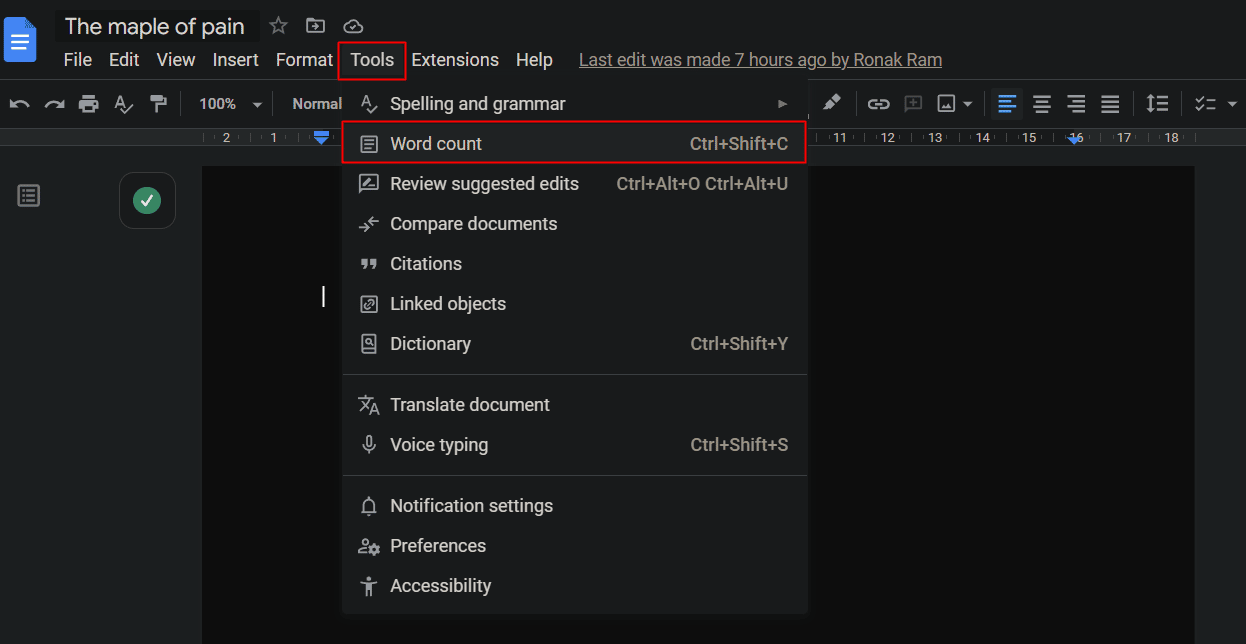Center align the text
1246x644 pixels.
1042,104
